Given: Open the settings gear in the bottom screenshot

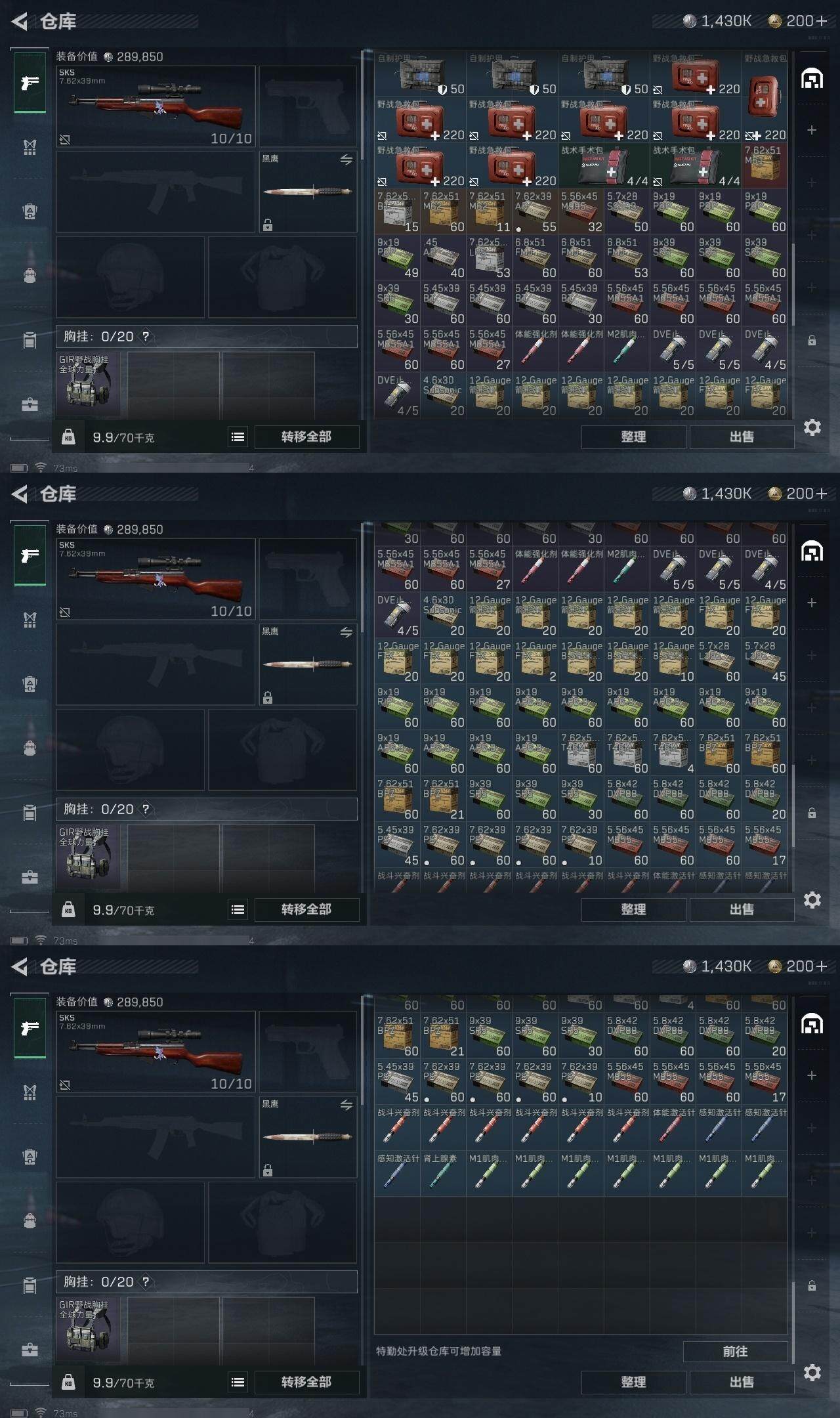Looking at the screenshot, I should (x=812, y=1373).
